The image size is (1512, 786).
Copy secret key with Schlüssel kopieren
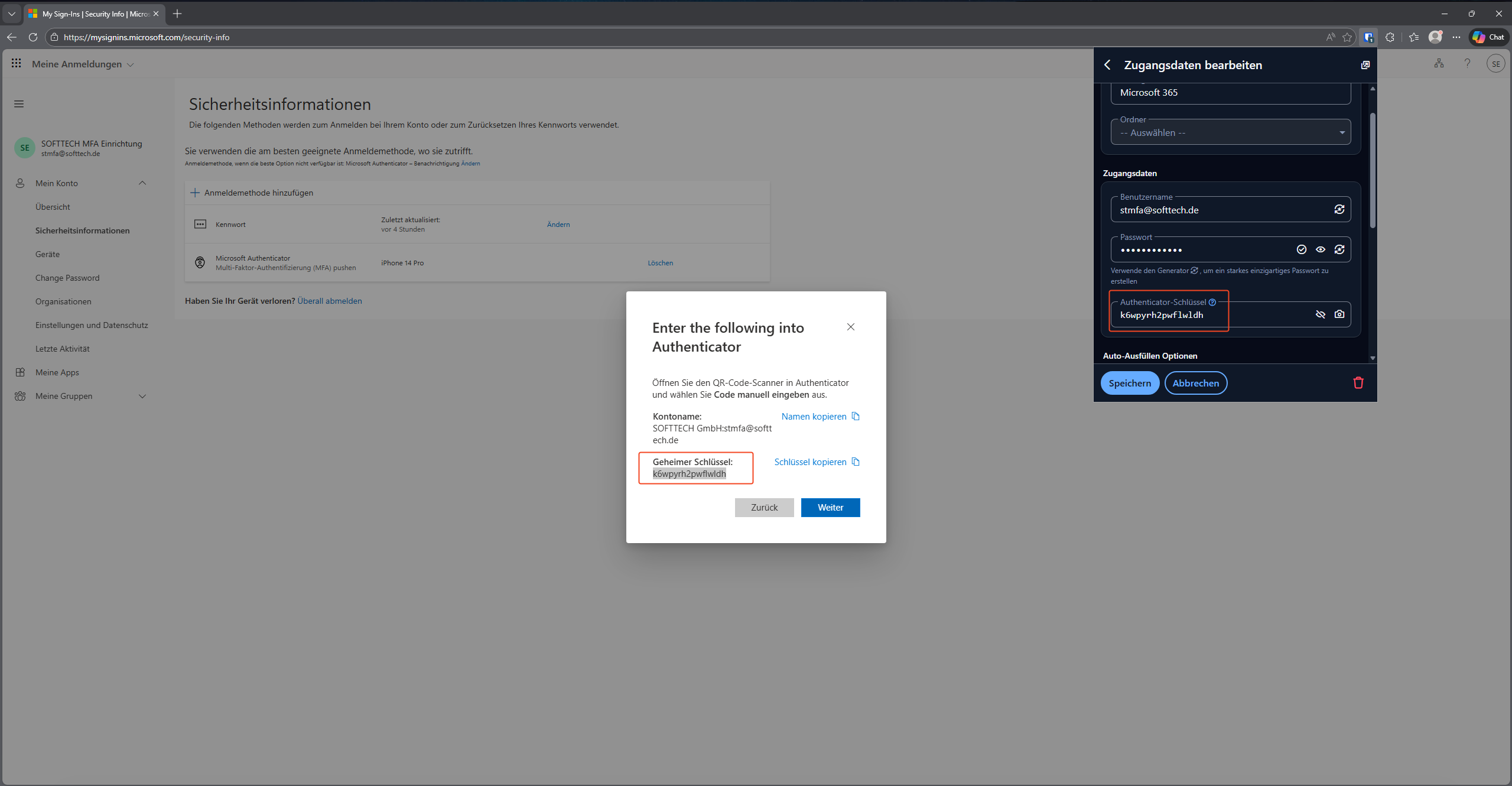point(817,462)
